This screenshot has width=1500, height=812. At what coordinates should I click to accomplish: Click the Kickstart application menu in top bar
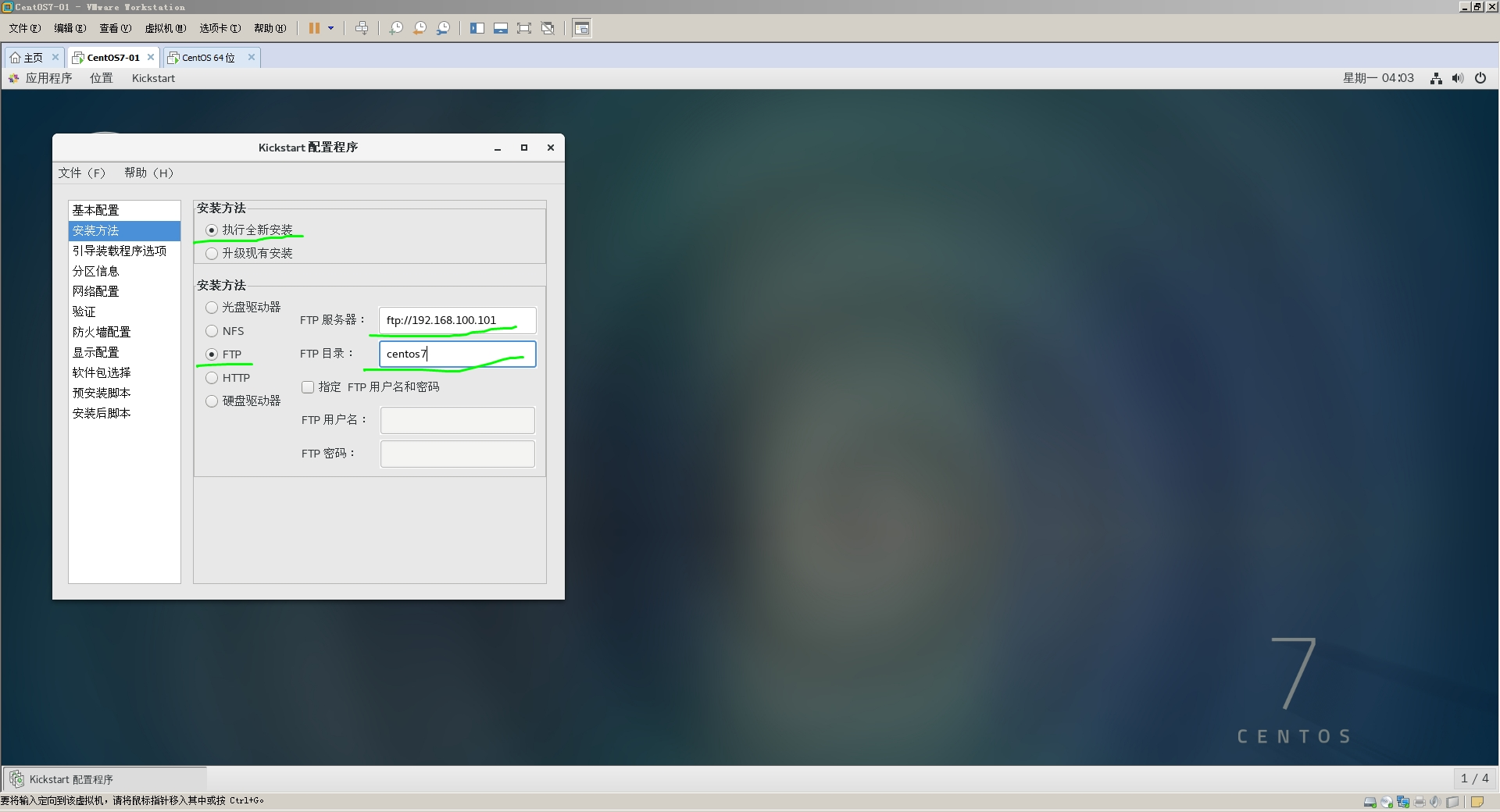pos(153,78)
